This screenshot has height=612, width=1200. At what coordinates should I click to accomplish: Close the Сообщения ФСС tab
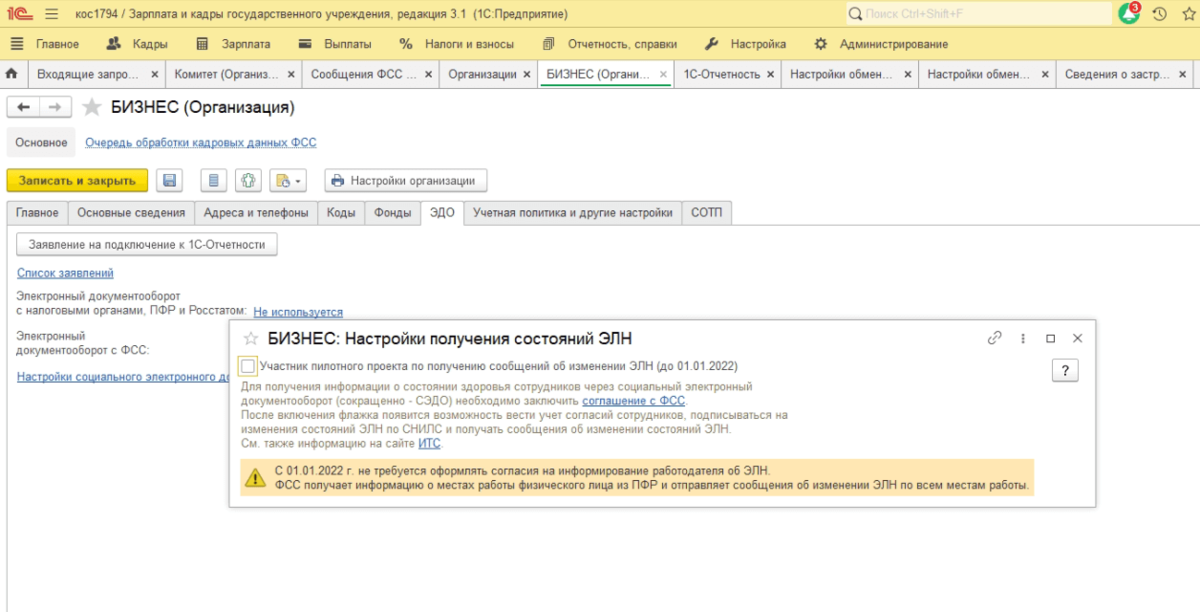[x=428, y=74]
